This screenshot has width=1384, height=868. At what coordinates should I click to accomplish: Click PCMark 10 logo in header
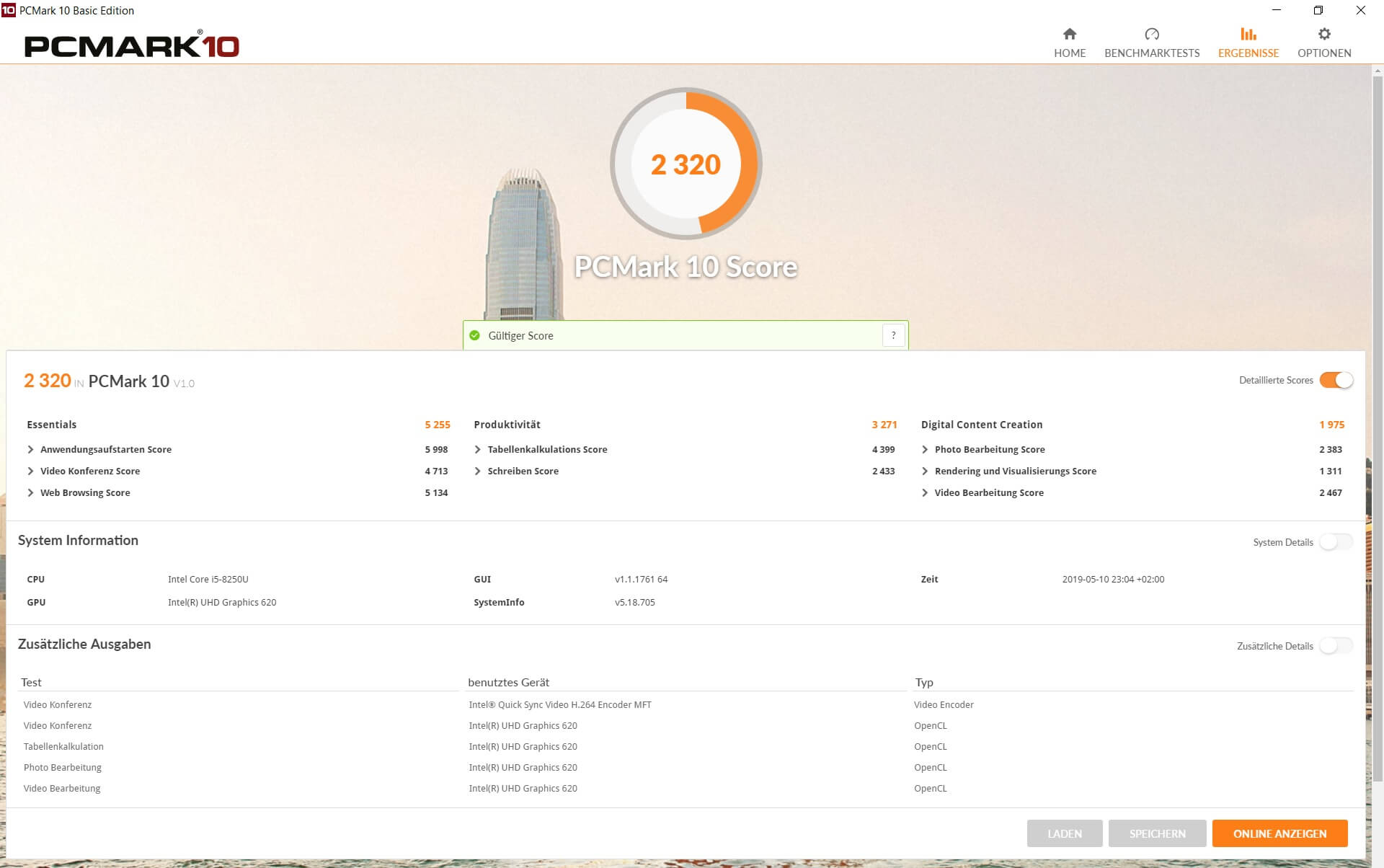tap(132, 46)
